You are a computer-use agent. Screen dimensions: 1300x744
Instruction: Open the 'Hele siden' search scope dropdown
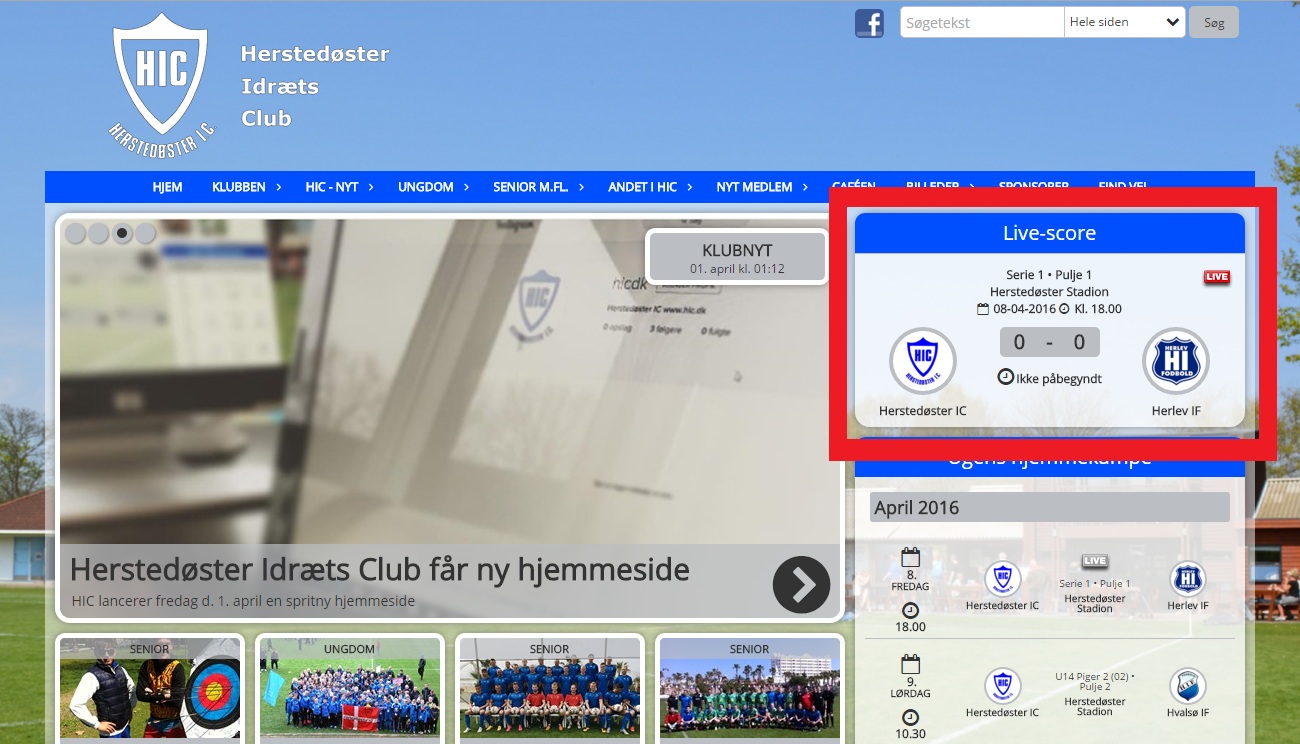click(1124, 22)
